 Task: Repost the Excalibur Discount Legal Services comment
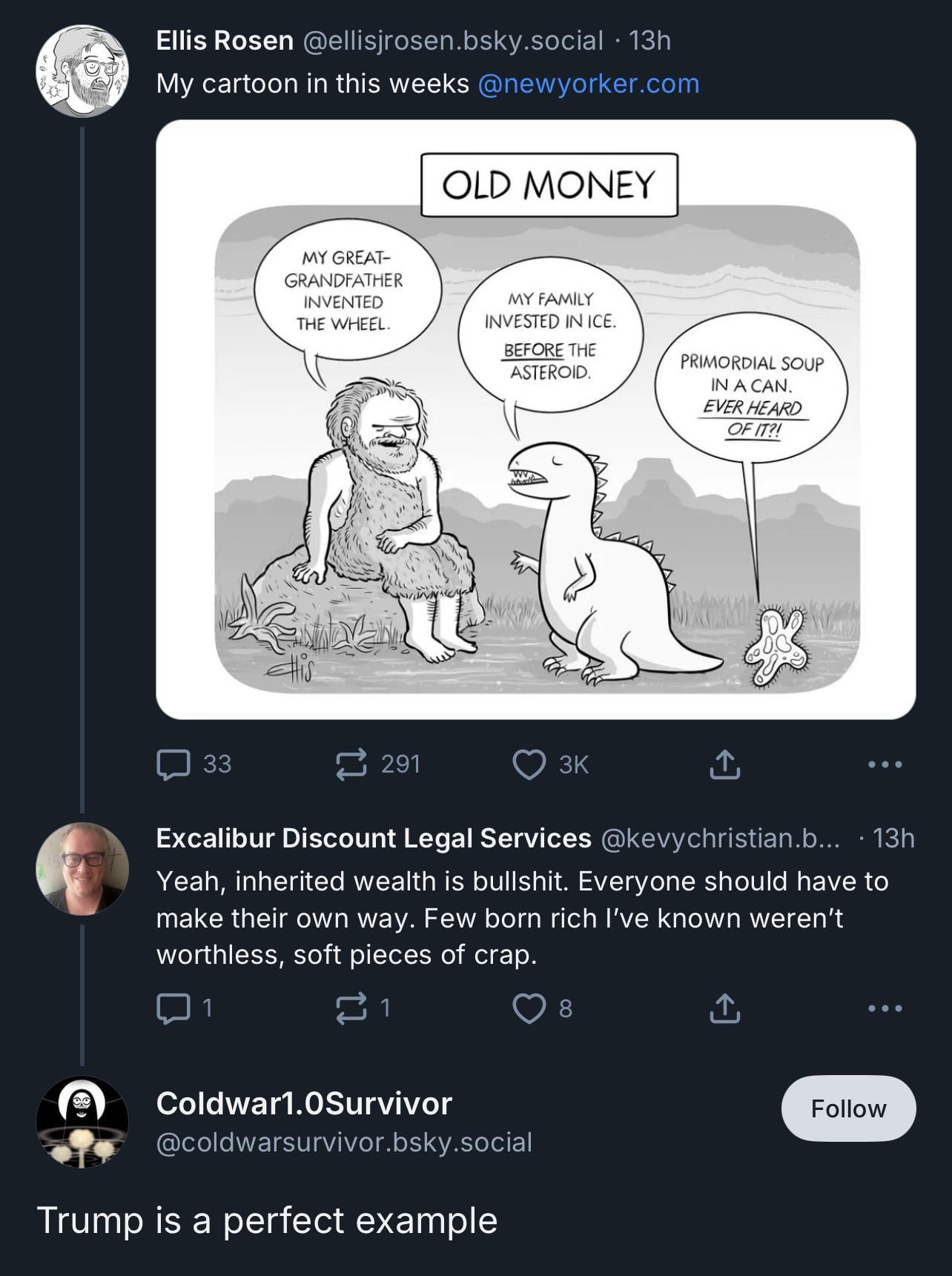pos(351,1008)
